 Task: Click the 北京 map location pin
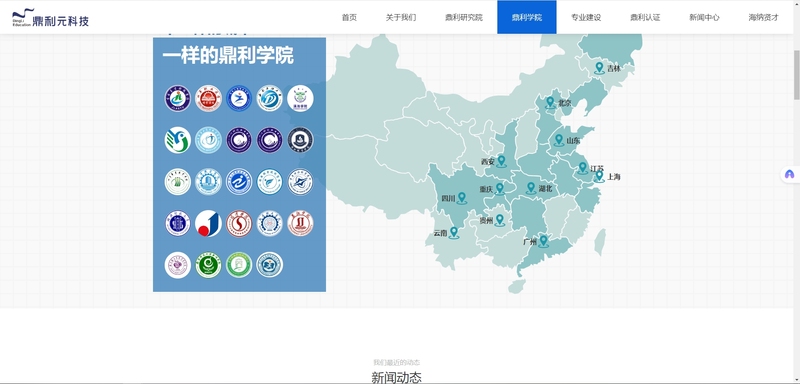click(550, 103)
